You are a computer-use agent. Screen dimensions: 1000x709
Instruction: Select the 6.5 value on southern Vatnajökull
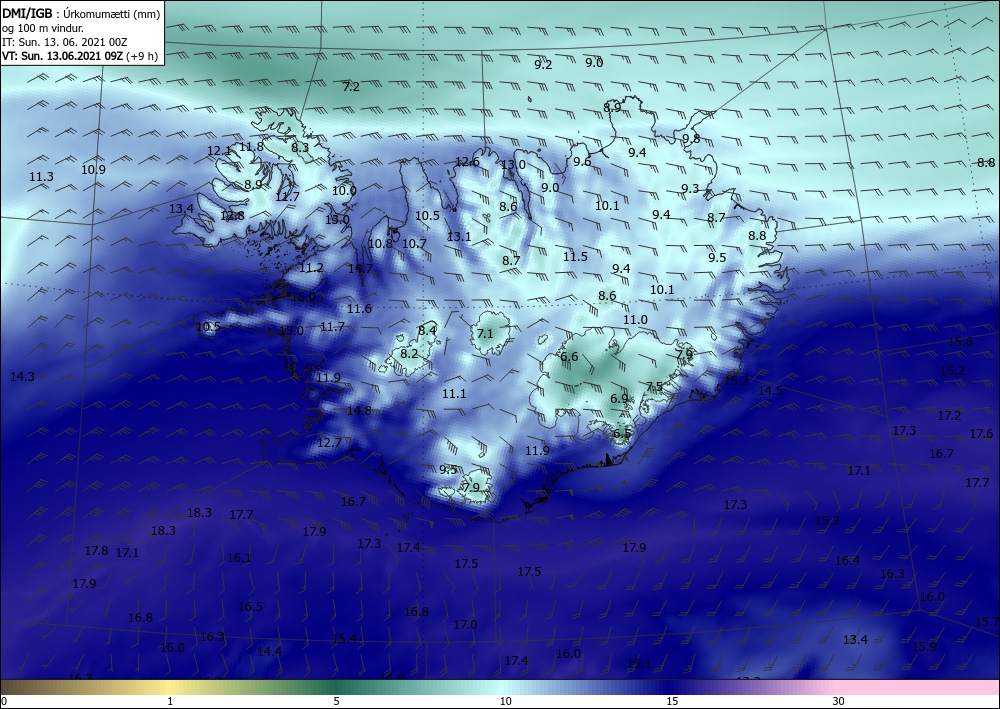(622, 433)
